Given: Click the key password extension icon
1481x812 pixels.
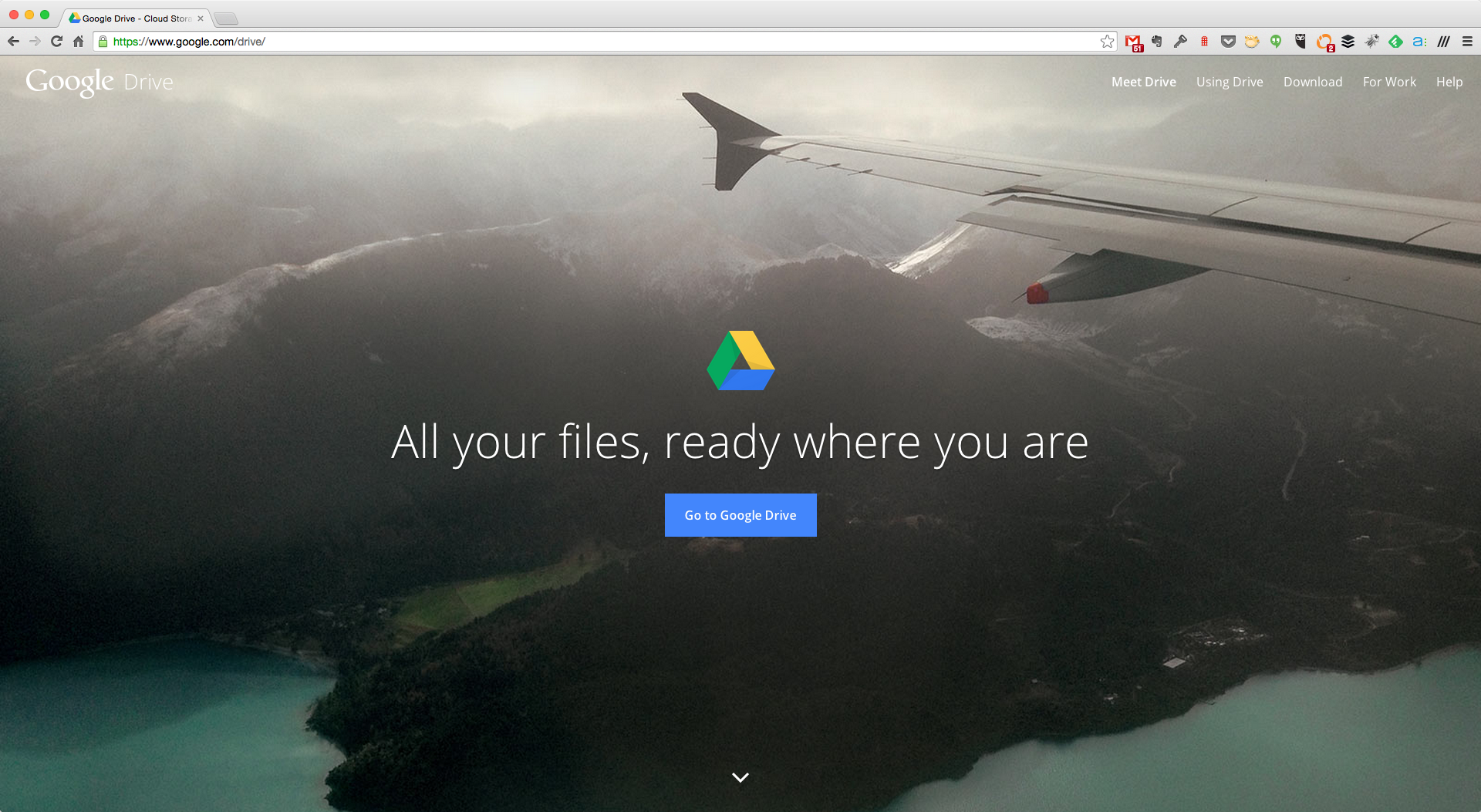Looking at the screenshot, I should click(1180, 42).
